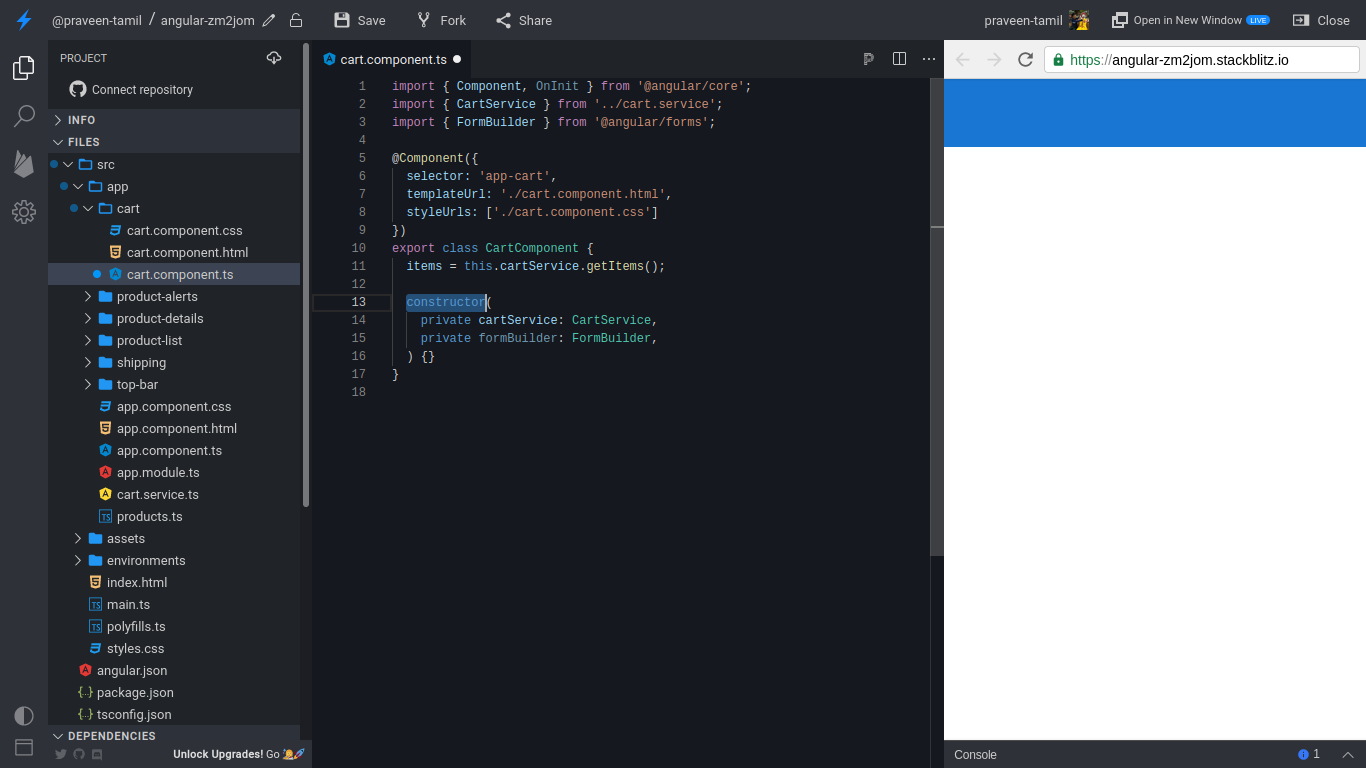Viewport: 1366px width, 768px height.
Task: Toggle the bottom panel icon above DEPENDENCIES
Action: point(24,747)
